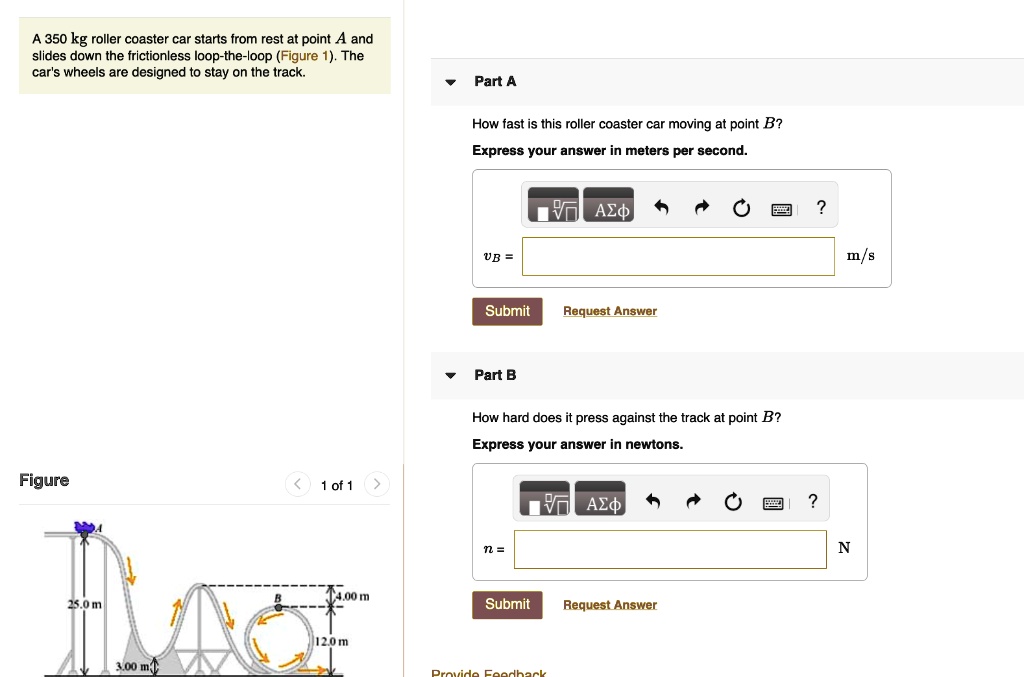The image size is (1024, 677).
Task: Open help for Part A answer
Action: 821,208
